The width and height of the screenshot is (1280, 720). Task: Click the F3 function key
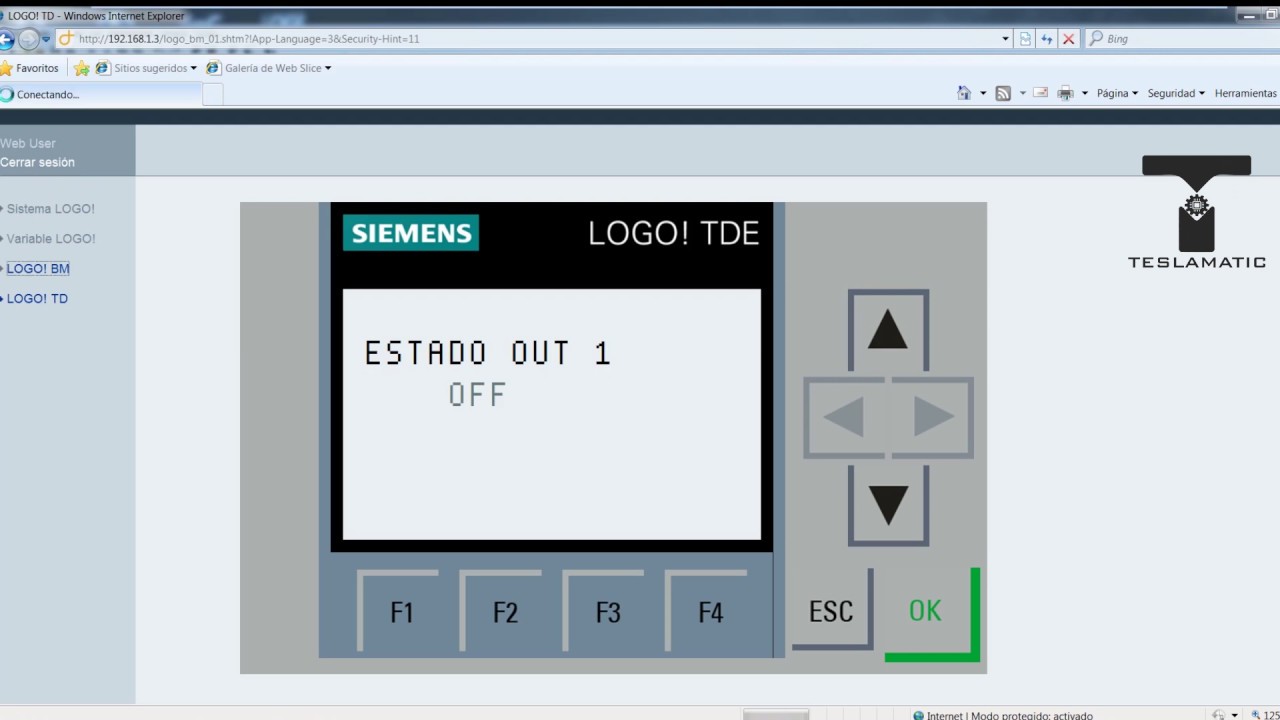click(x=607, y=611)
